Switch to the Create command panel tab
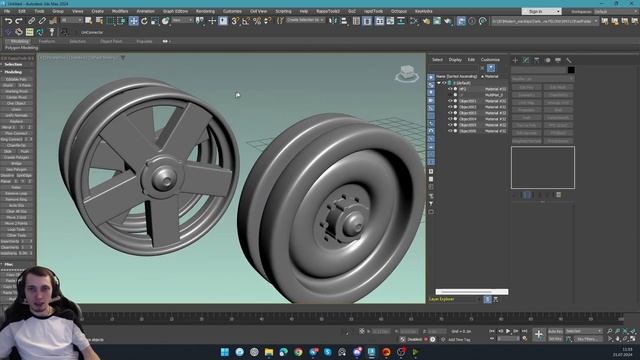This screenshot has height=360, width=640. click(515, 60)
